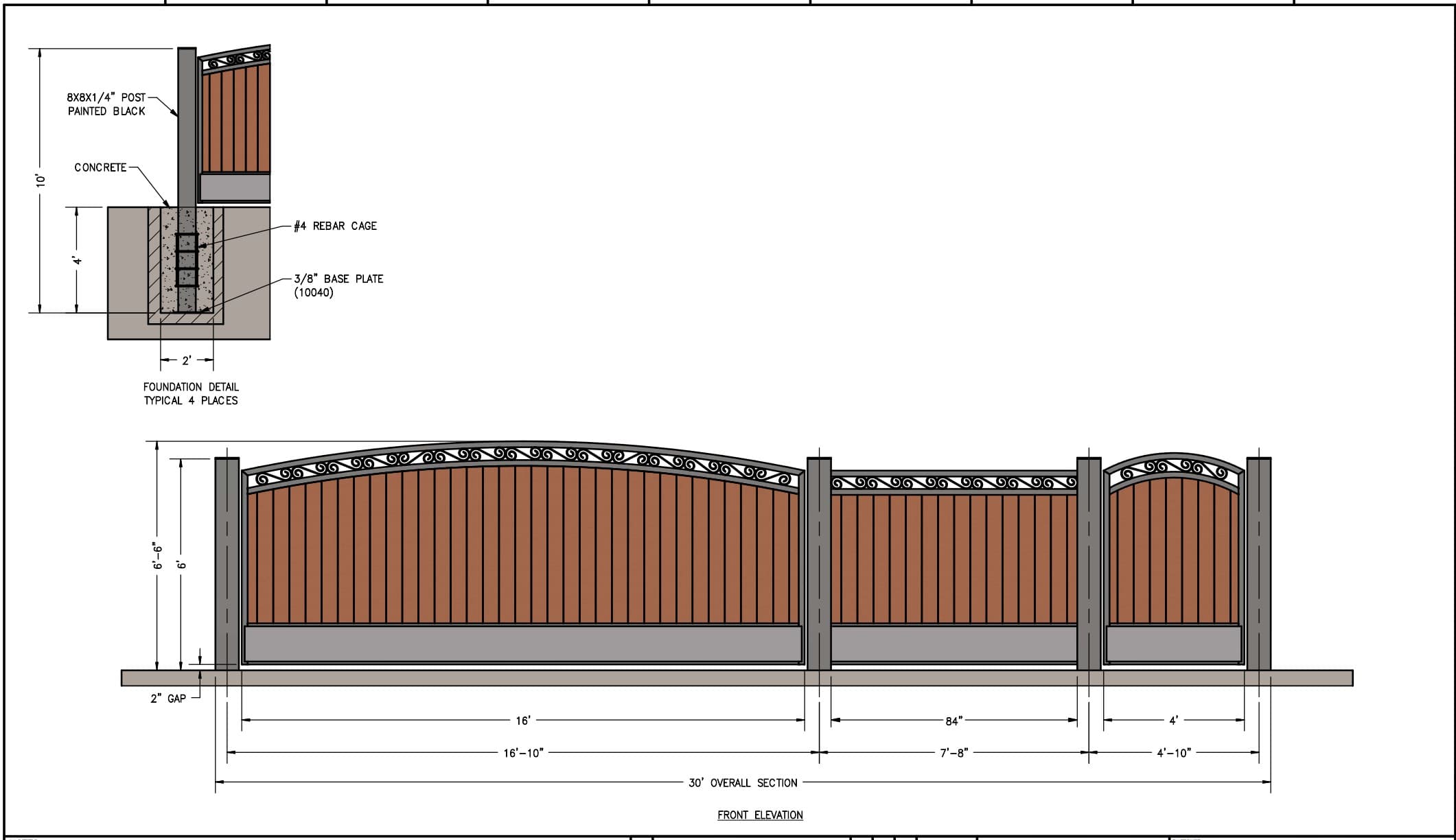
Task: Click the 2' foundation width dimension
Action: pos(186,360)
